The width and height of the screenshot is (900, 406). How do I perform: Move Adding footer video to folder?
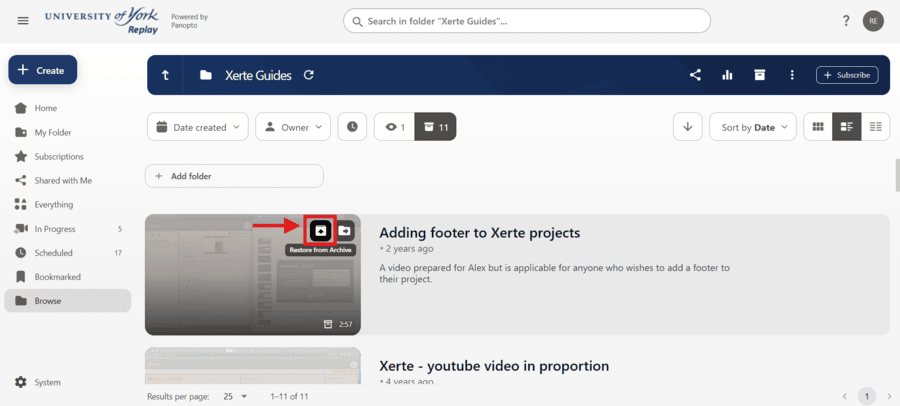[x=344, y=230]
